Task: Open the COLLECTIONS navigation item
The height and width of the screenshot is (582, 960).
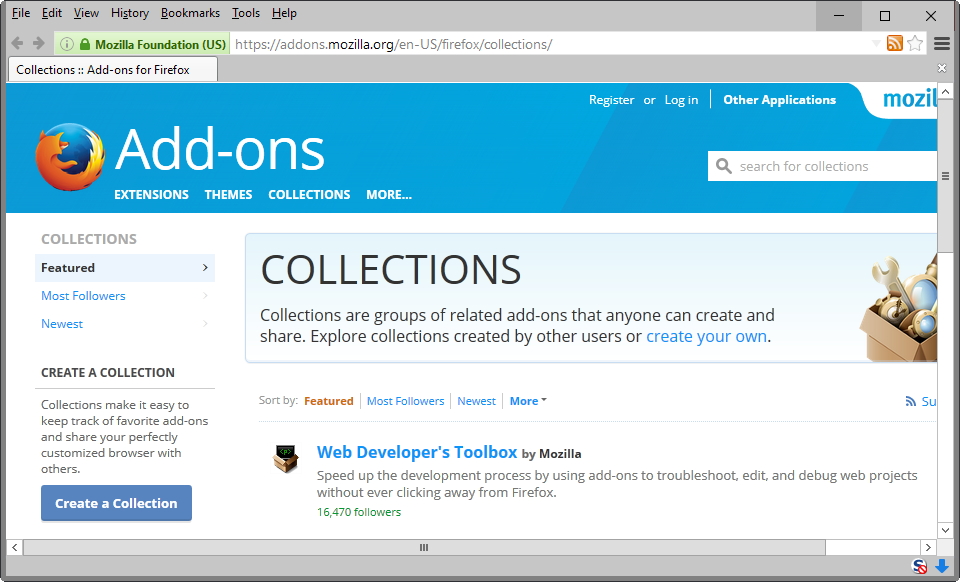Action: tap(309, 195)
